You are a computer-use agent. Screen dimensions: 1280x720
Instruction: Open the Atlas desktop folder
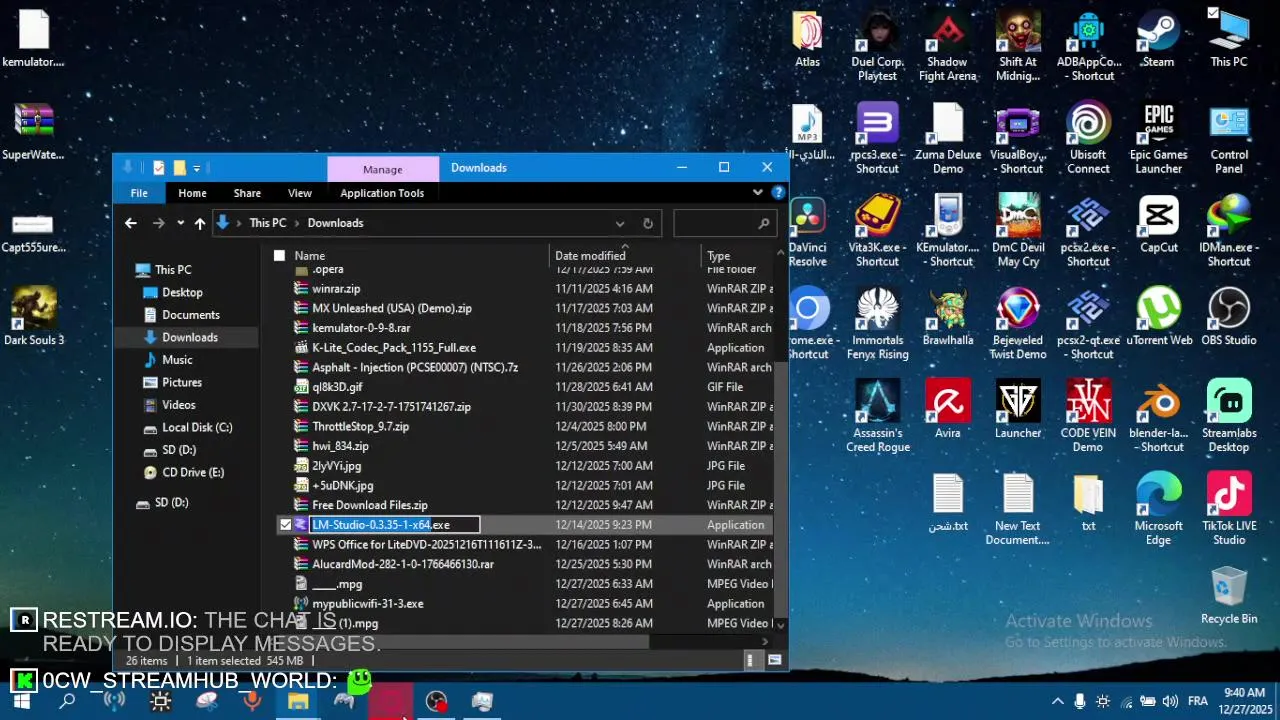[807, 40]
